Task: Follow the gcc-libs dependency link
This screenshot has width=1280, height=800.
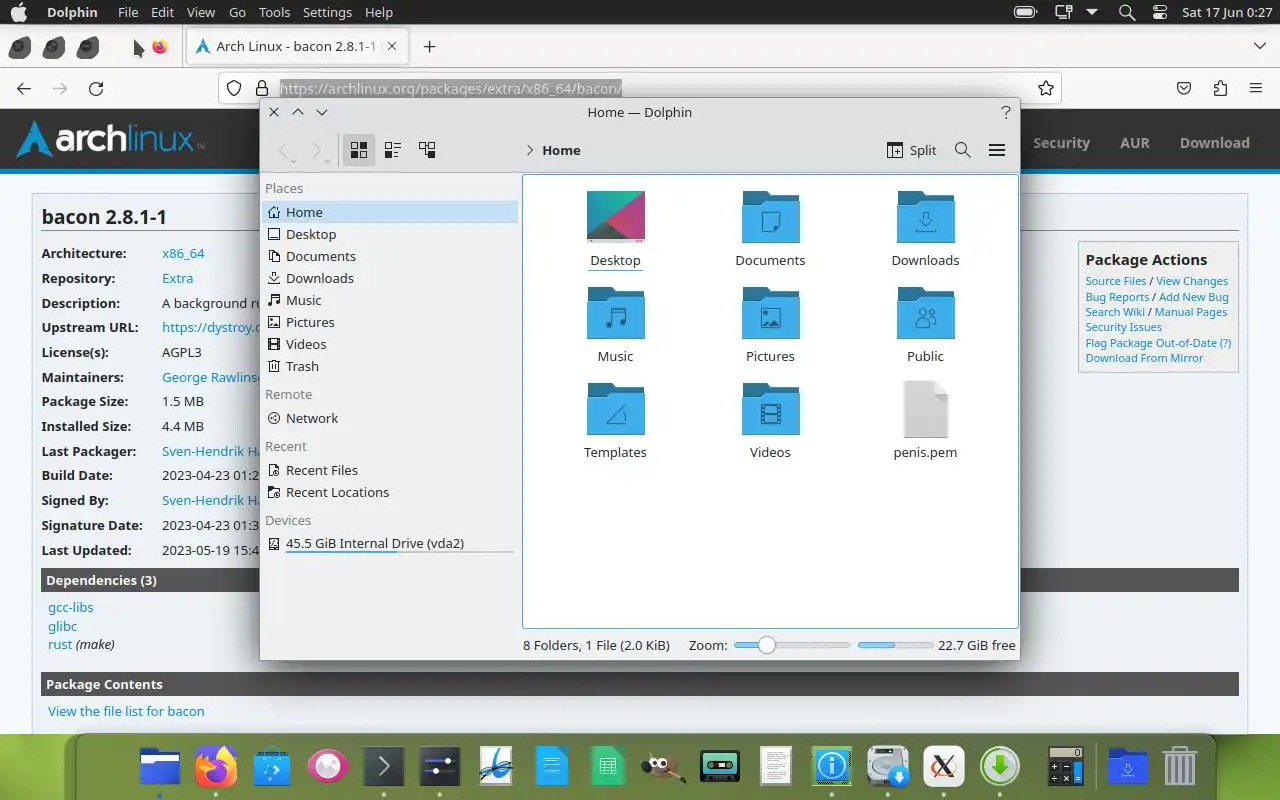Action: coord(70,607)
